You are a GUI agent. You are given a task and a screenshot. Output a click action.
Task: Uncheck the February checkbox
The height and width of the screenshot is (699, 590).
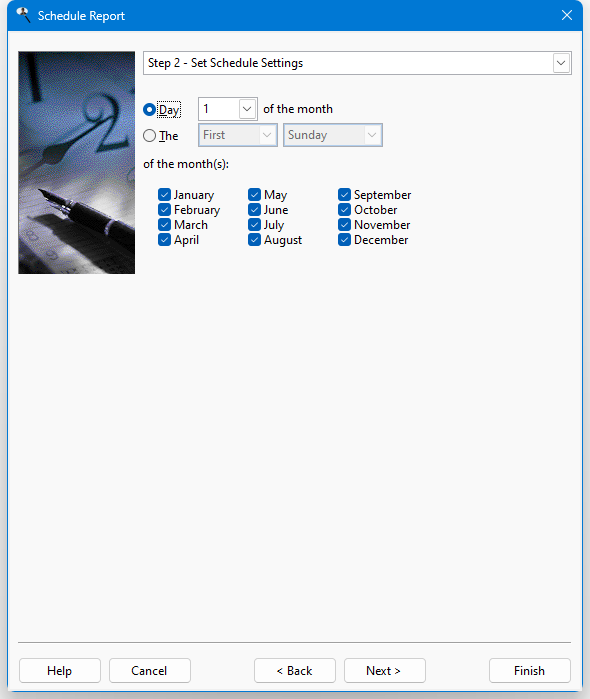point(165,210)
